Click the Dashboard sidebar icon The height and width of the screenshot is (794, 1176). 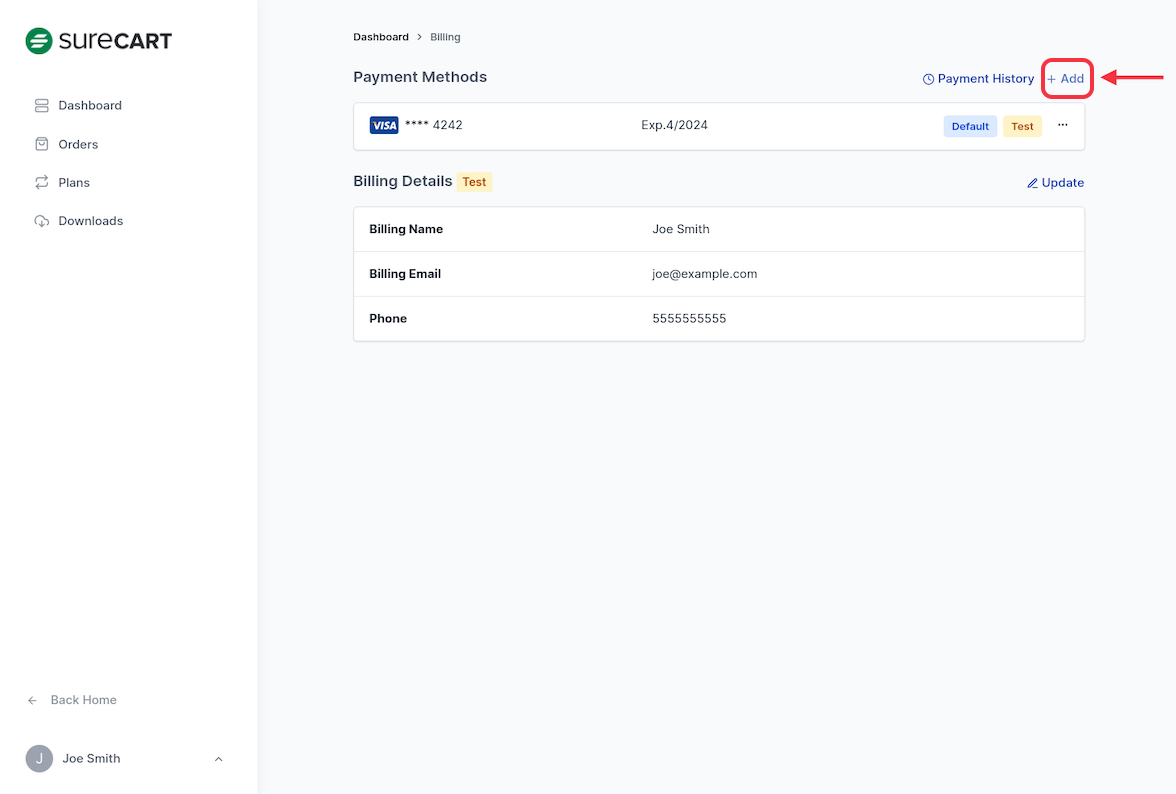coord(41,105)
